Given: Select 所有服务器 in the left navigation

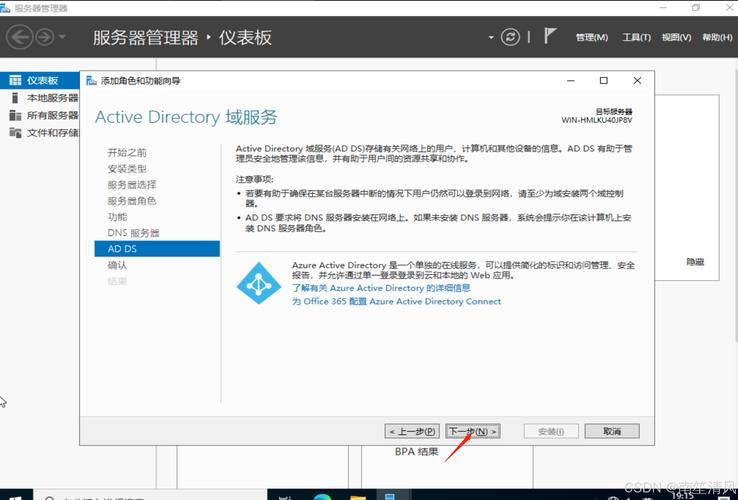Looking at the screenshot, I should [x=40, y=115].
